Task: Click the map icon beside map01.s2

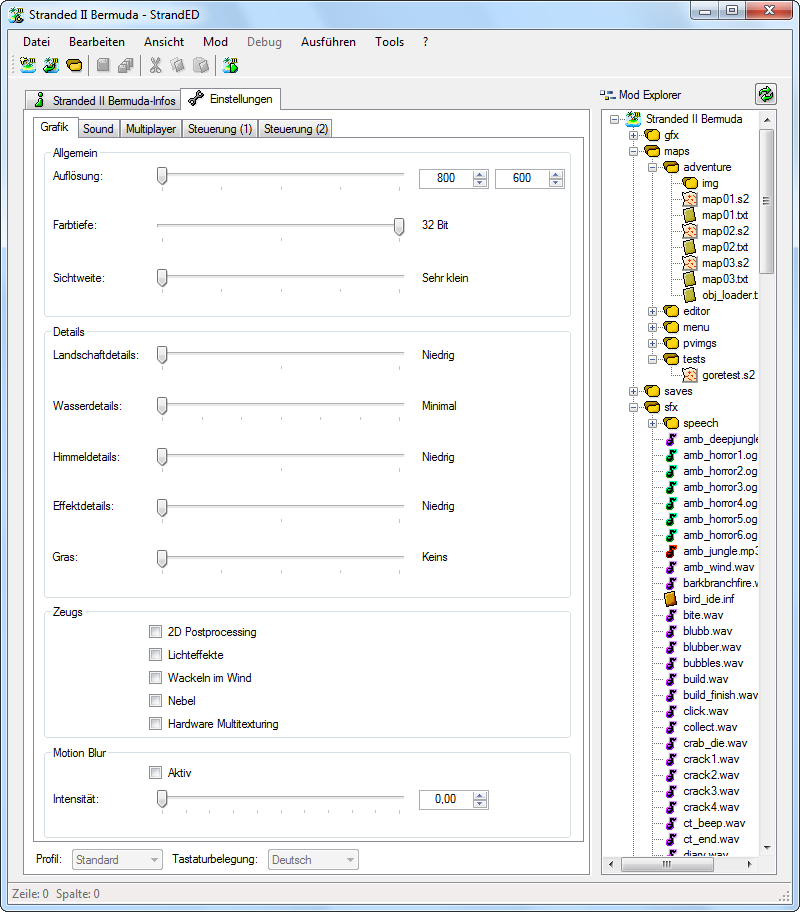Action: 689,199
